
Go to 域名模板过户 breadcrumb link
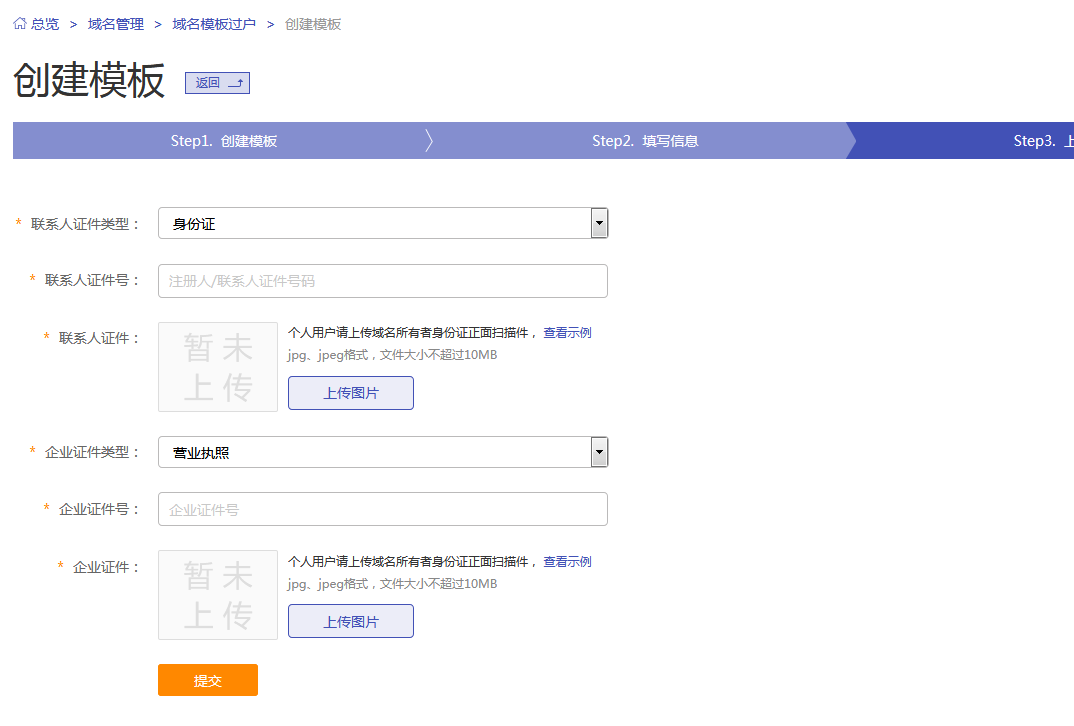[213, 24]
